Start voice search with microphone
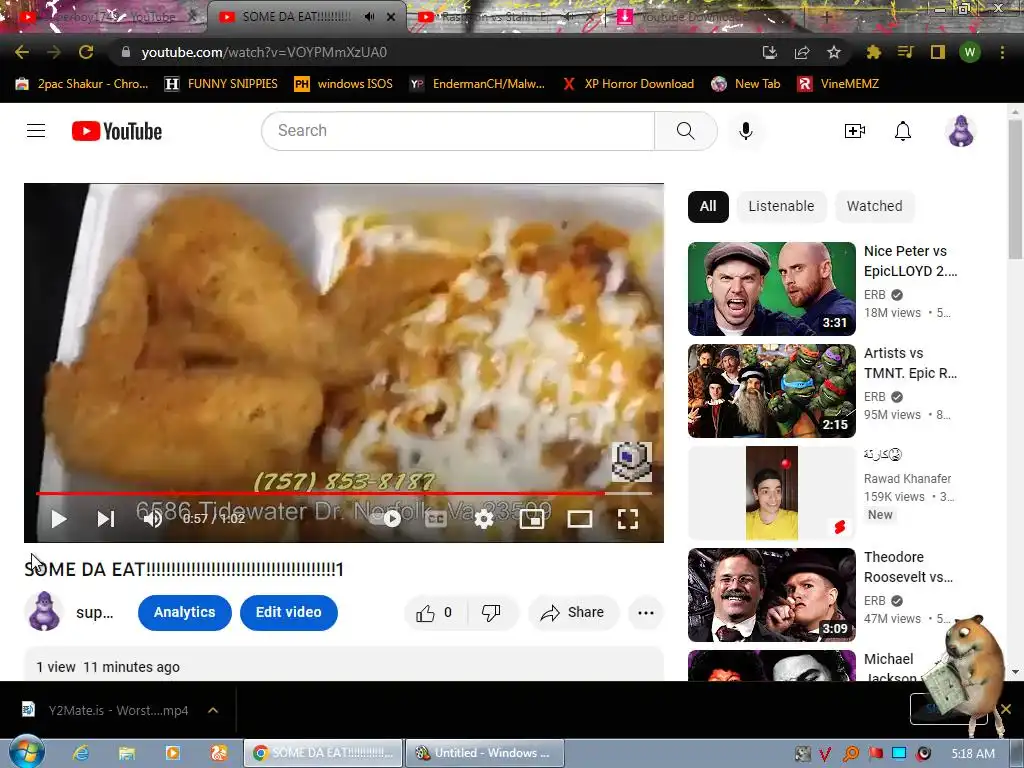The height and width of the screenshot is (768, 1024). coord(746,131)
